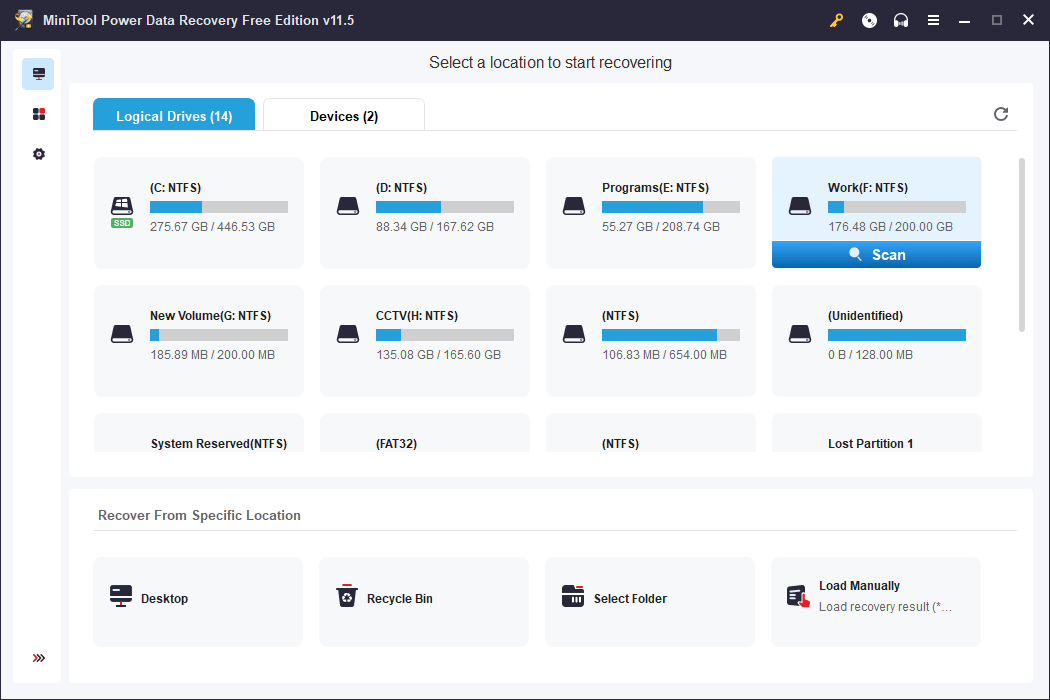Select the Logical Drives (14) tab
This screenshot has height=700, width=1050.
tap(174, 116)
